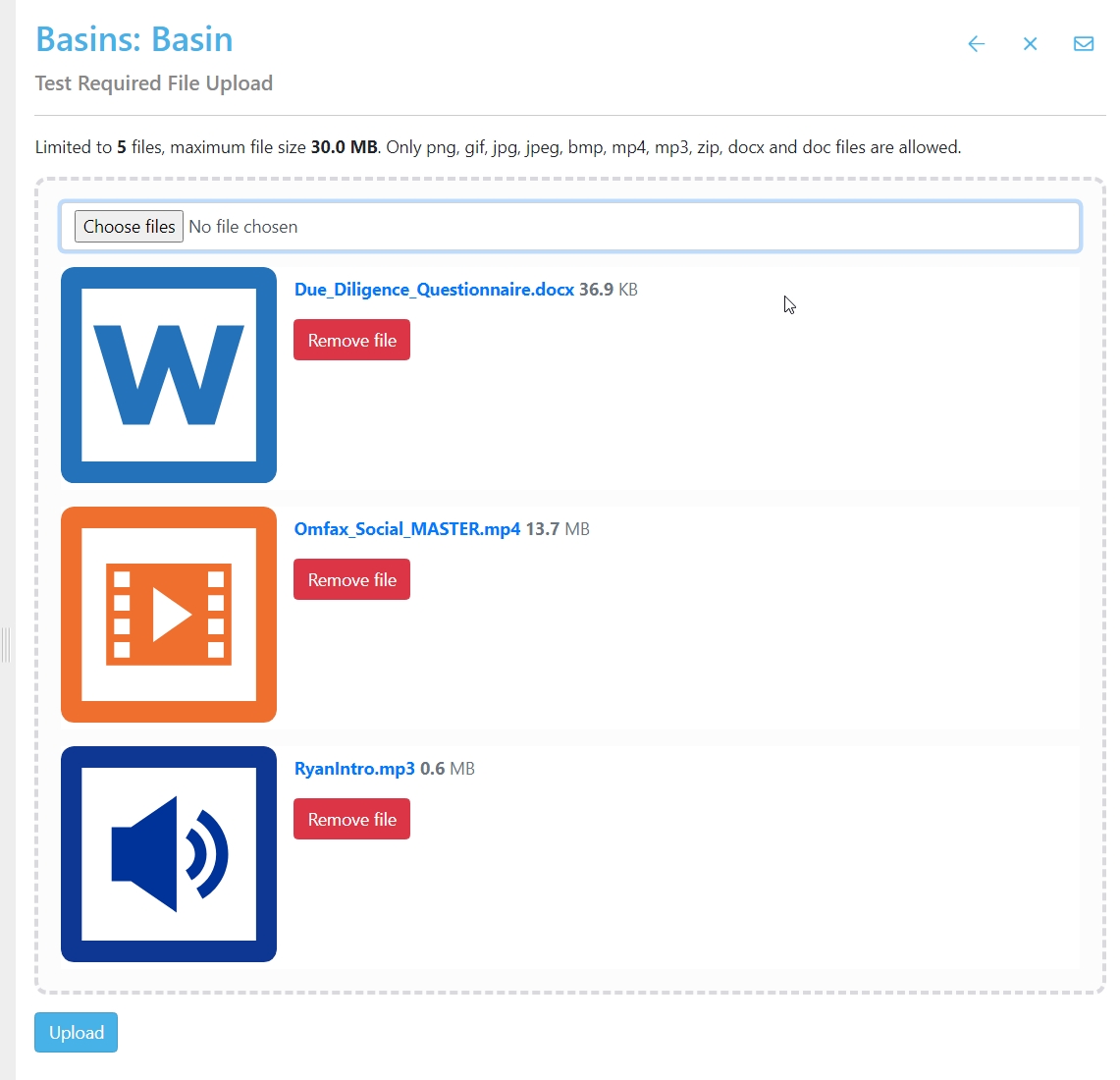Remove the Due_Diligence_Questionnaire.docx file
Screen dimensions: 1120x1080
[351, 341]
